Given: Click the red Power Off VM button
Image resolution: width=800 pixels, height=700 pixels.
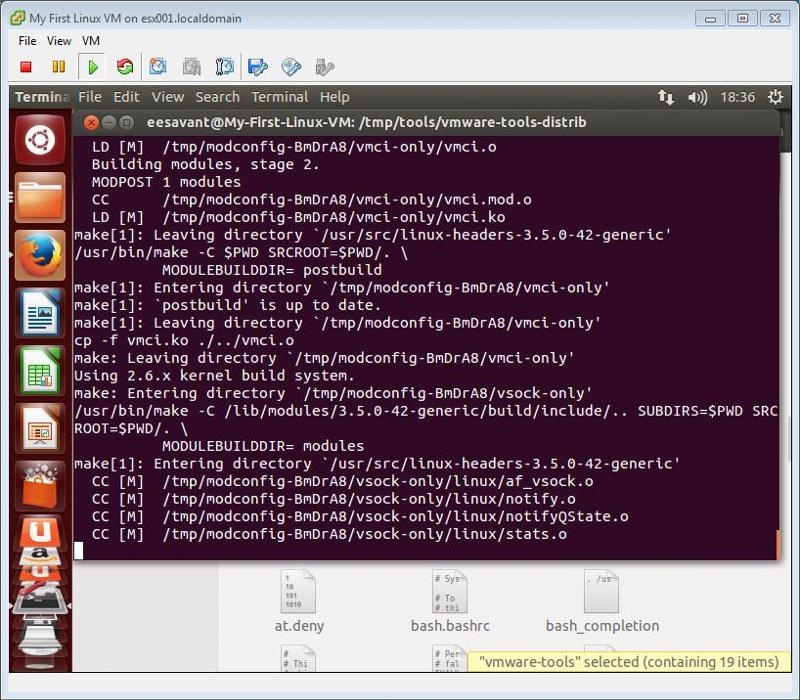Looking at the screenshot, I should (26, 67).
